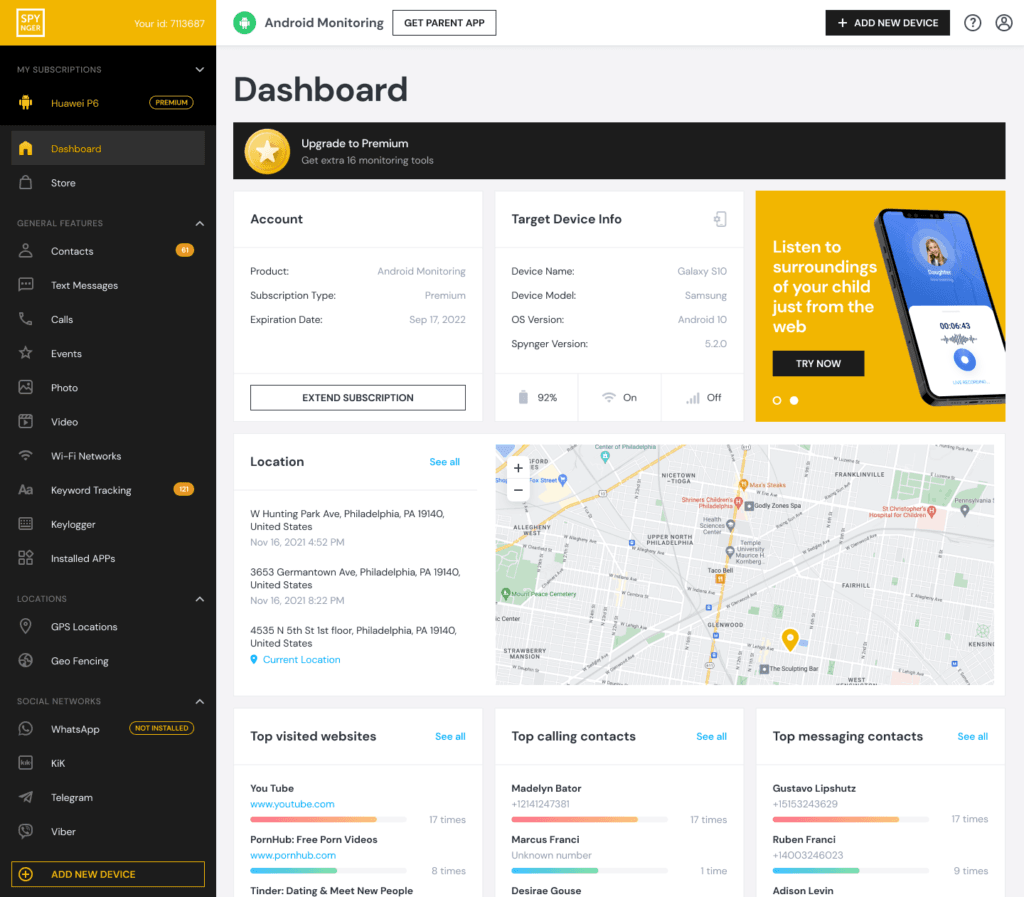1024x897 pixels.
Task: Expand the MY SUBSCRIPTIONS menu
Action: click(x=198, y=70)
